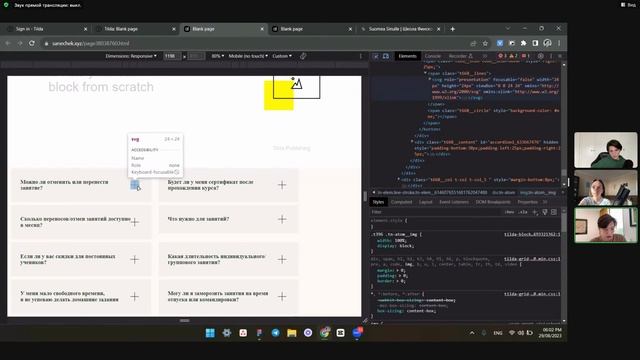
Task: Open the Extensions puzzle piece icon
Action: tap(524, 43)
